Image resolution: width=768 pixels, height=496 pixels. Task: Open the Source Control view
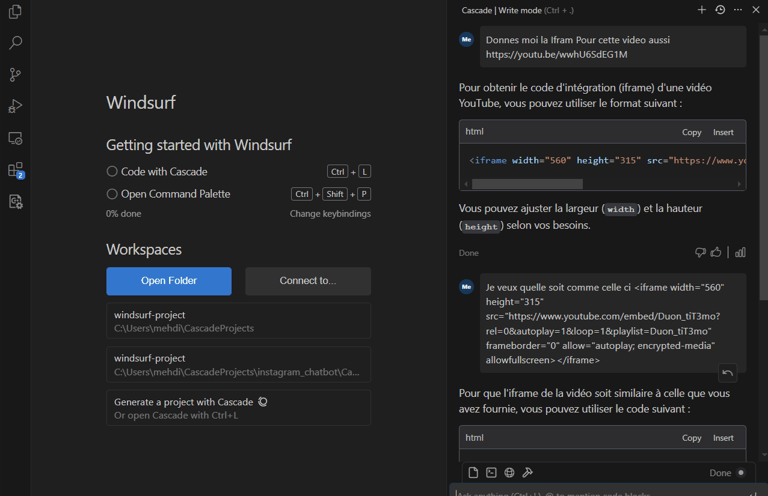(15, 74)
